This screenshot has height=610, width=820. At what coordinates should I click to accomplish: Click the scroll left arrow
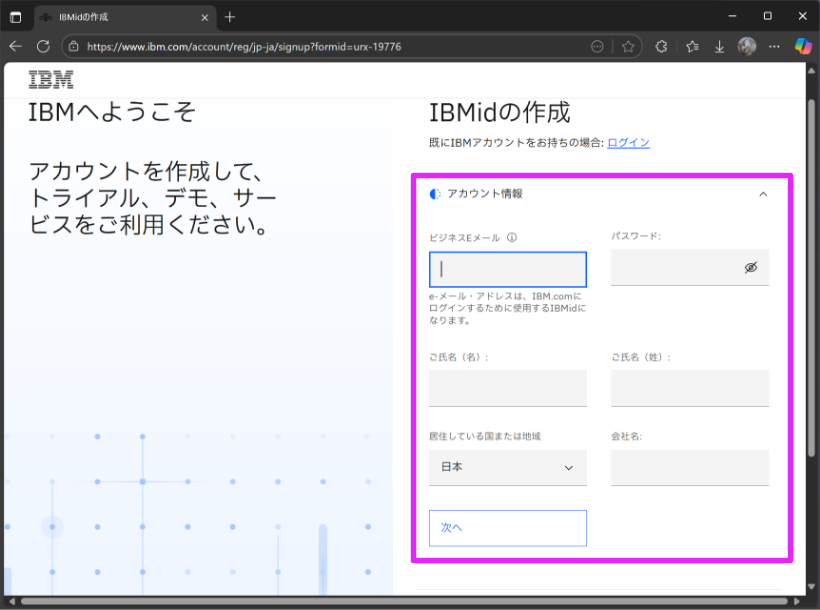[12, 601]
